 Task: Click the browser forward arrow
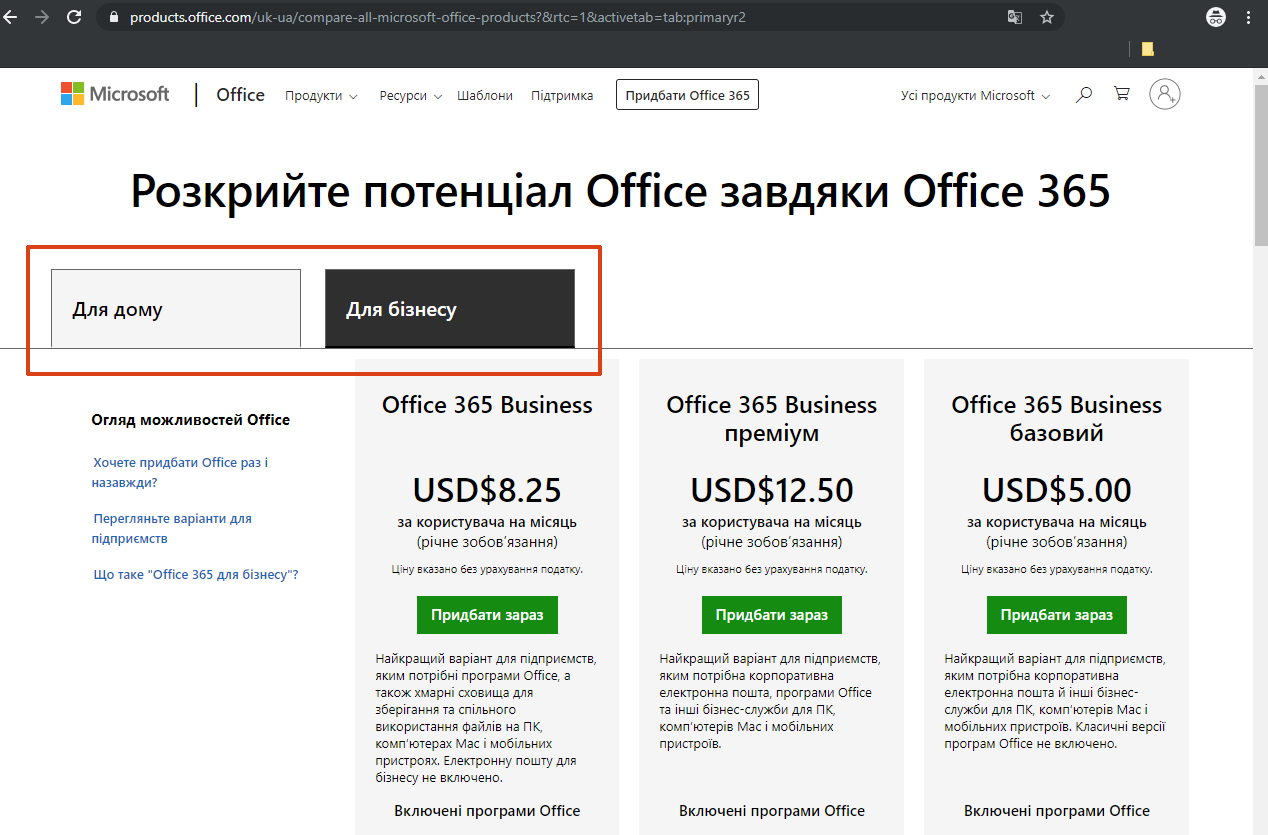click(x=42, y=17)
